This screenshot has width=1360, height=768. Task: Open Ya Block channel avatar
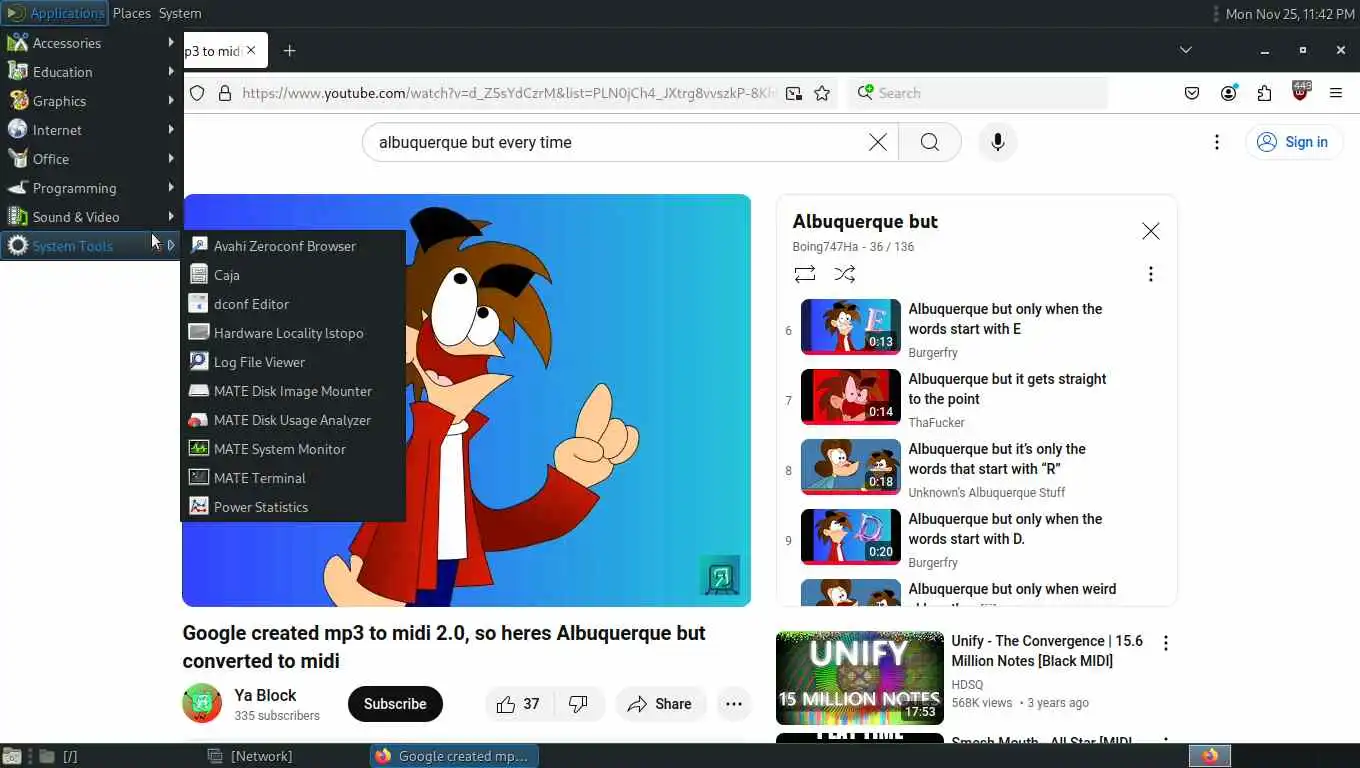pyautogui.click(x=202, y=704)
